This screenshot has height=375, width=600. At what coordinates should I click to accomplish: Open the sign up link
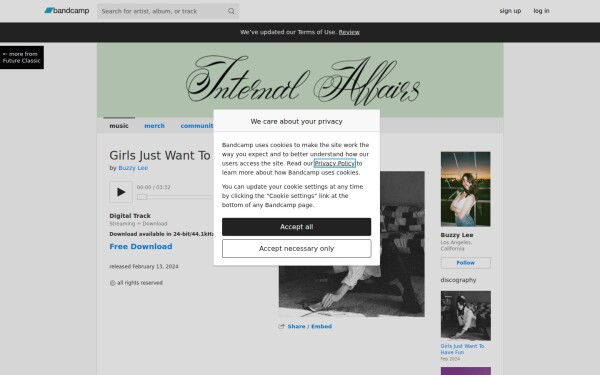pyautogui.click(x=510, y=11)
